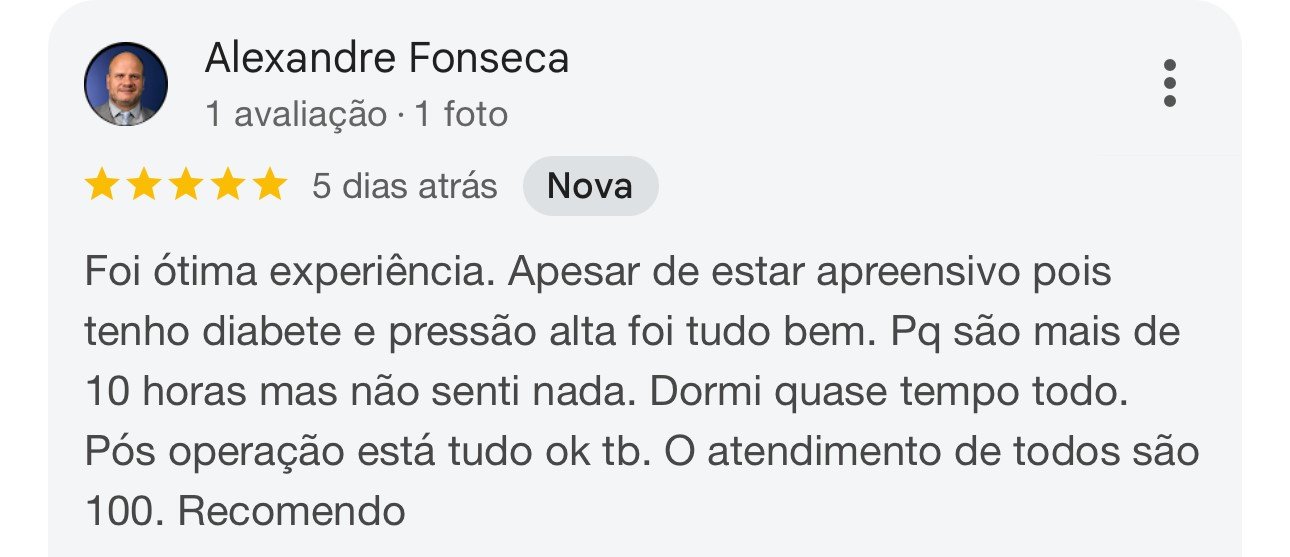Image resolution: width=1290 pixels, height=557 pixels.
Task: Select the fifth yellow rating star
Action: 269,186
